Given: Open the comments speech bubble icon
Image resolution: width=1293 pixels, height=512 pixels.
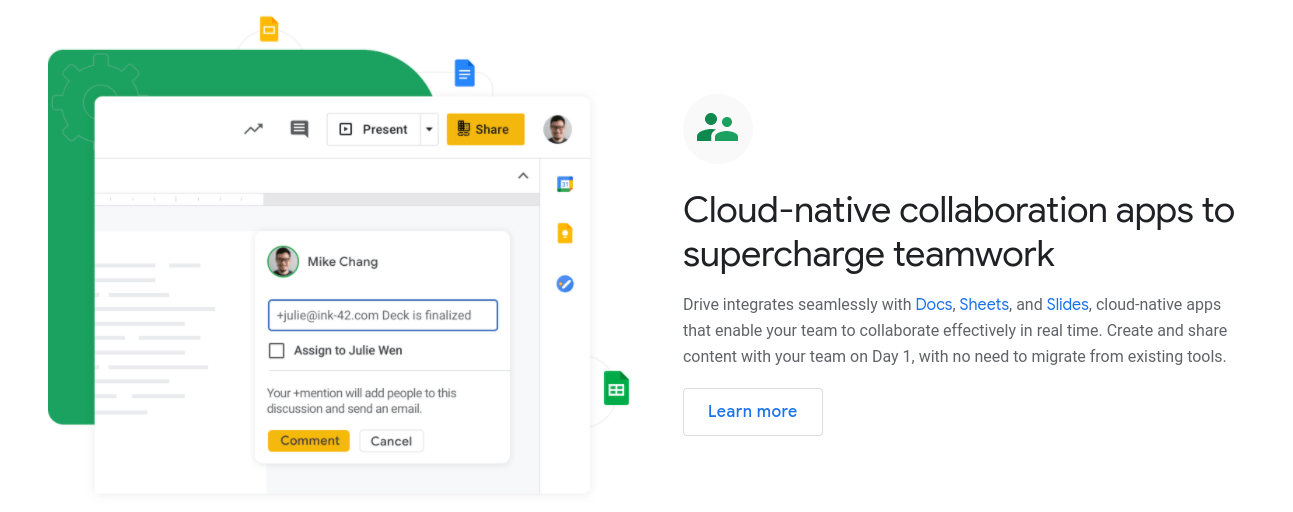Looking at the screenshot, I should 299,129.
